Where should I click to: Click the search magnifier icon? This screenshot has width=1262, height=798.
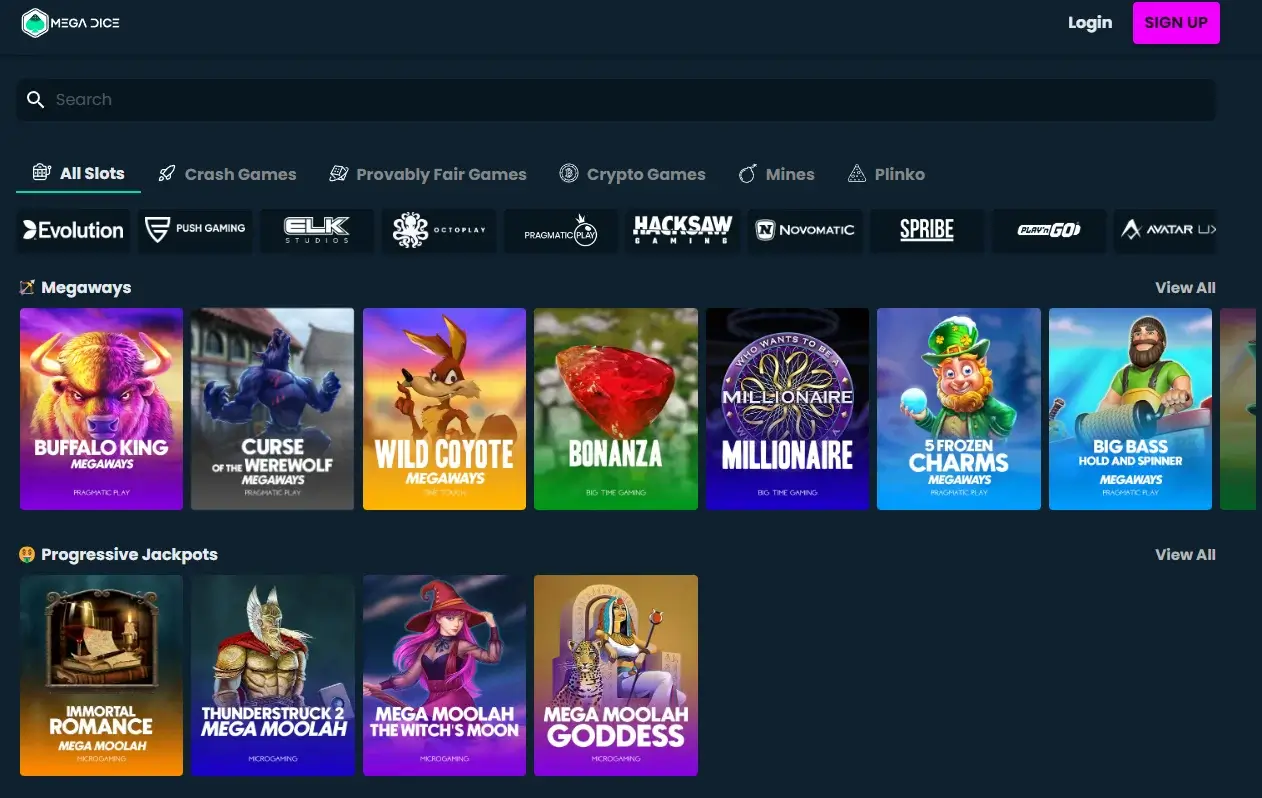(x=36, y=100)
